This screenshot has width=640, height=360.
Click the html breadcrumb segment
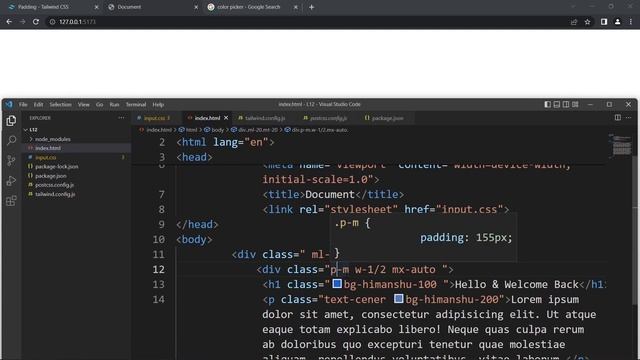coord(191,130)
